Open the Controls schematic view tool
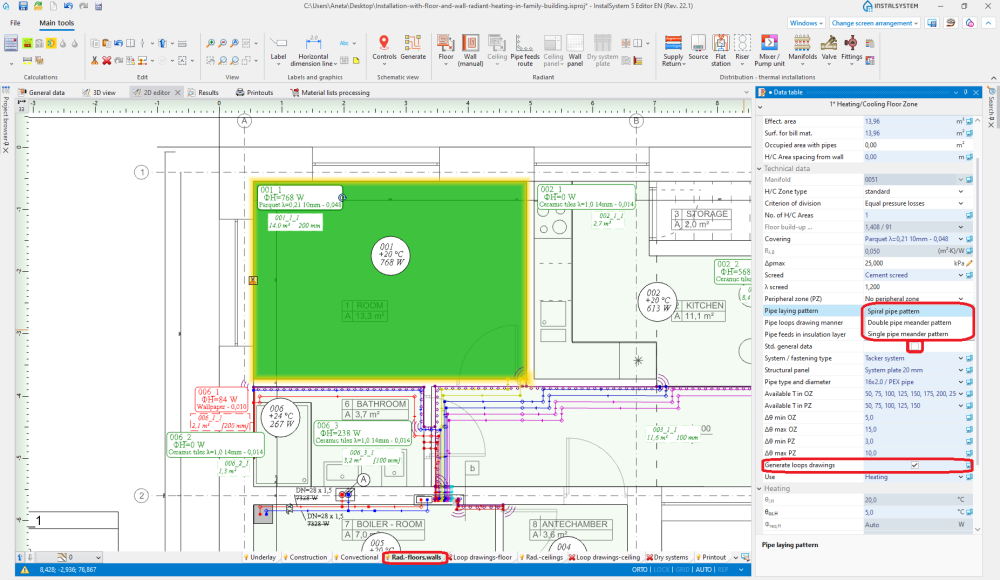Image resolution: width=1000 pixels, height=580 pixels. pyautogui.click(x=384, y=48)
